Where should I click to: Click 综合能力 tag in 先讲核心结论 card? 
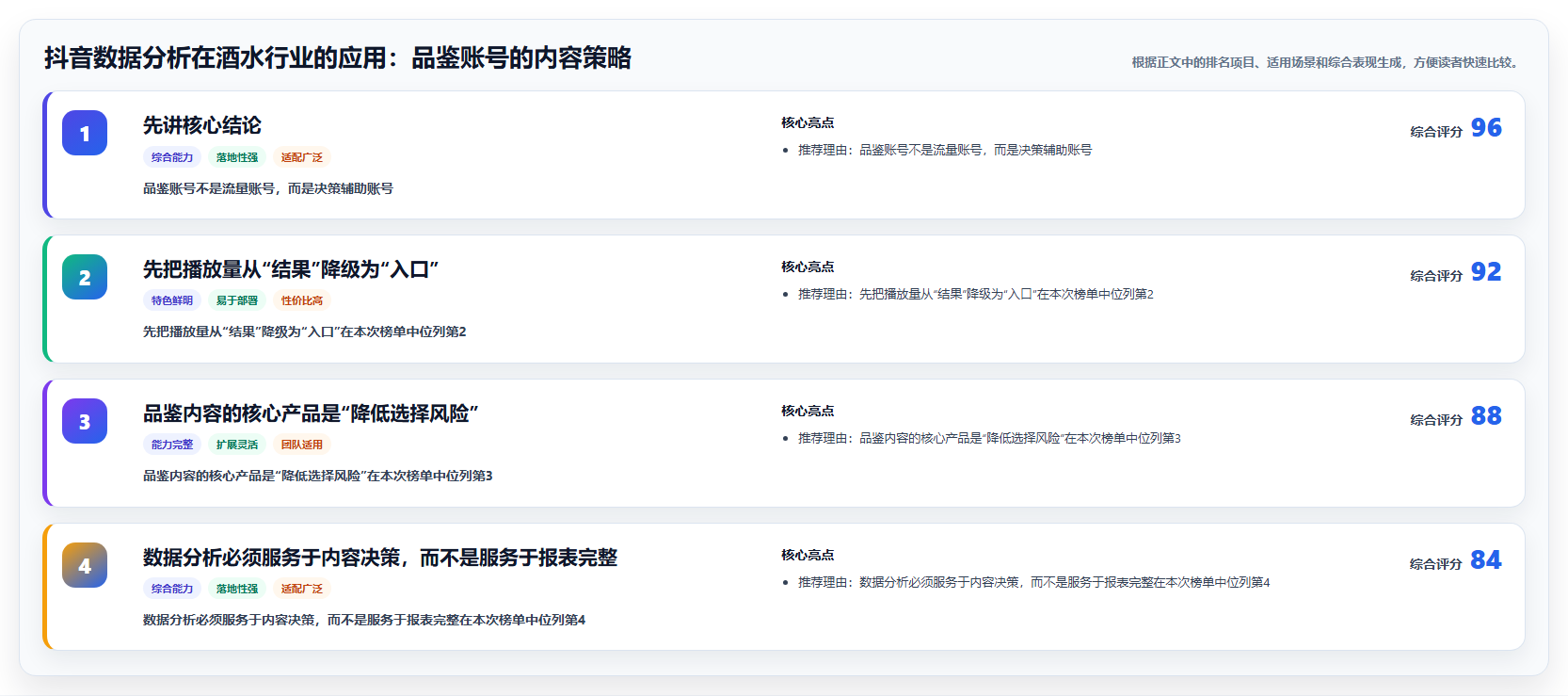pos(172,157)
